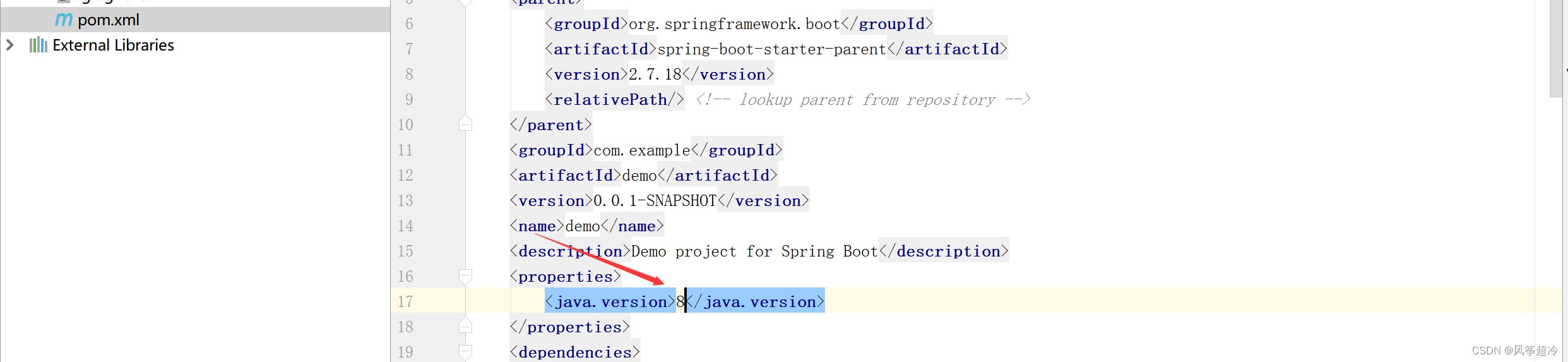Click the 0.0.1-SNAPSHOT version value
The width and height of the screenshot is (1568, 362).
point(655,201)
